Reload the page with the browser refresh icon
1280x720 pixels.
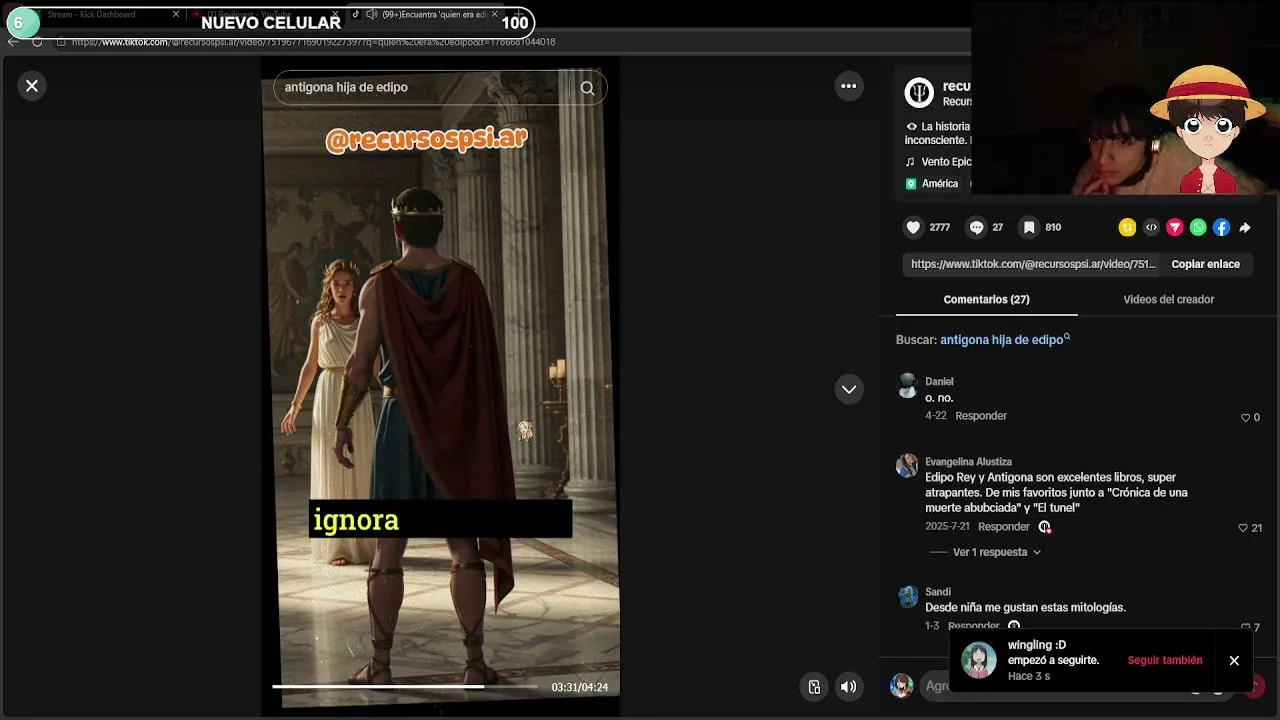click(x=37, y=42)
